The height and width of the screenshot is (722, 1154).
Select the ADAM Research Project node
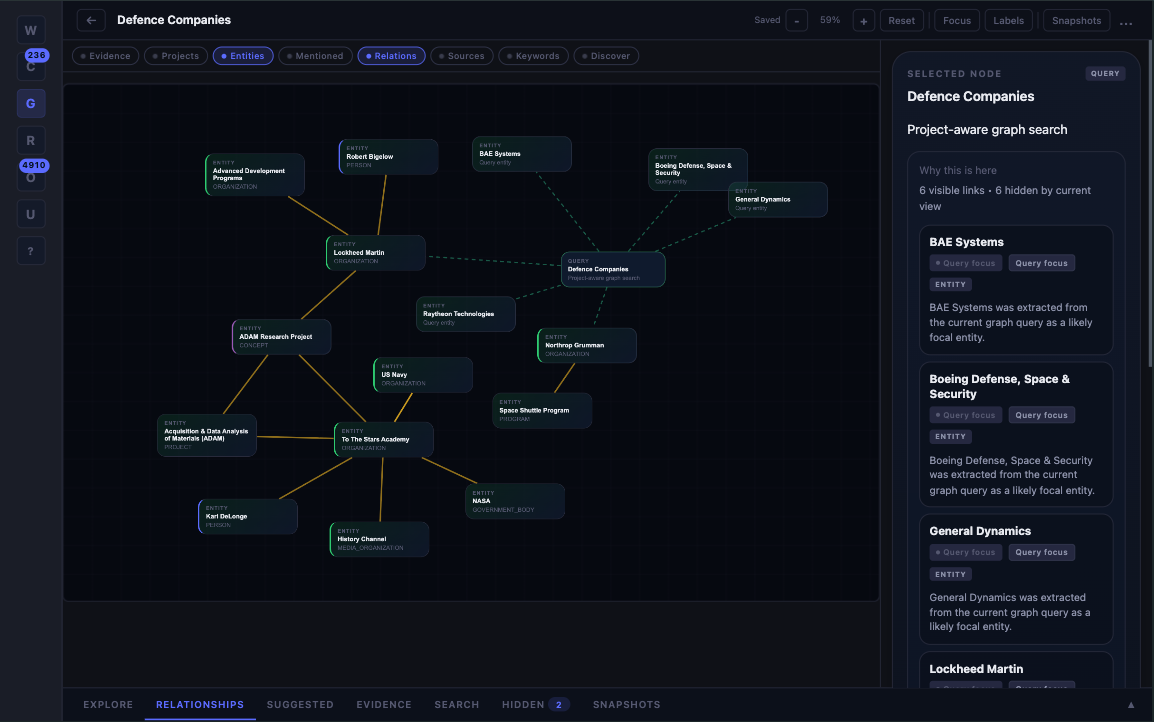281,337
